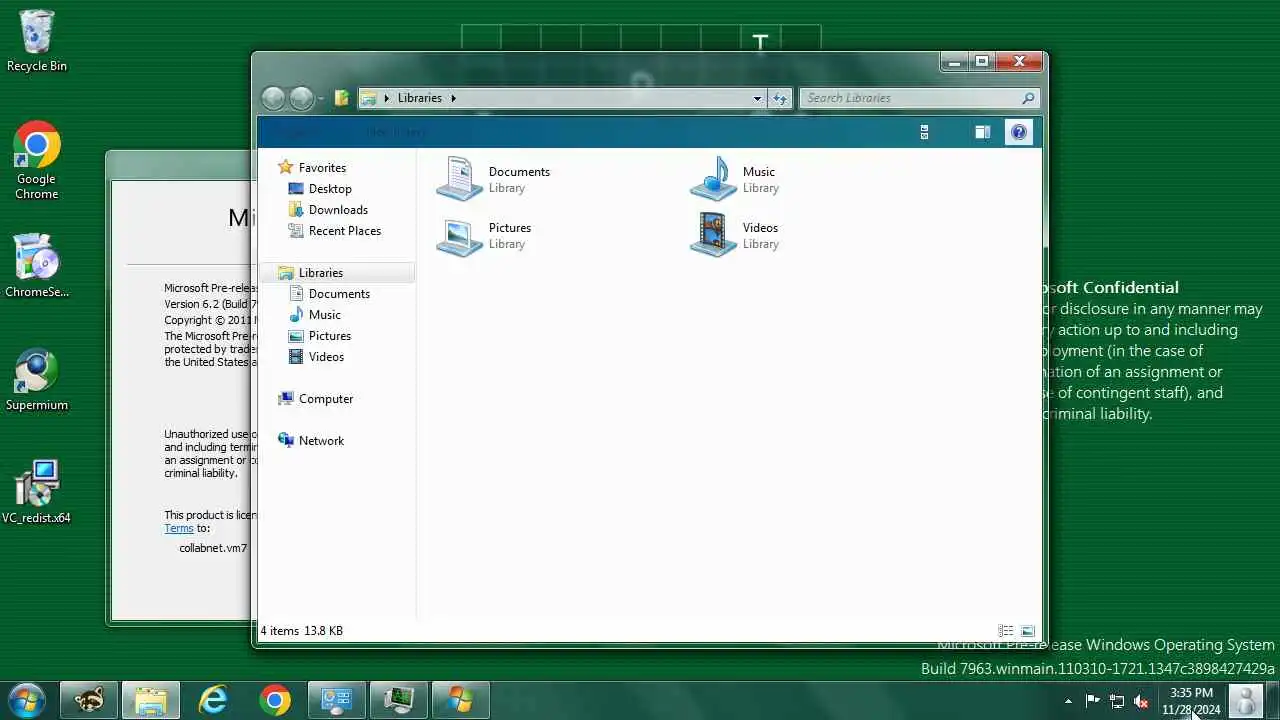1280x720 pixels.
Task: Click the Task Manager monitor taskbar icon
Action: tap(399, 700)
